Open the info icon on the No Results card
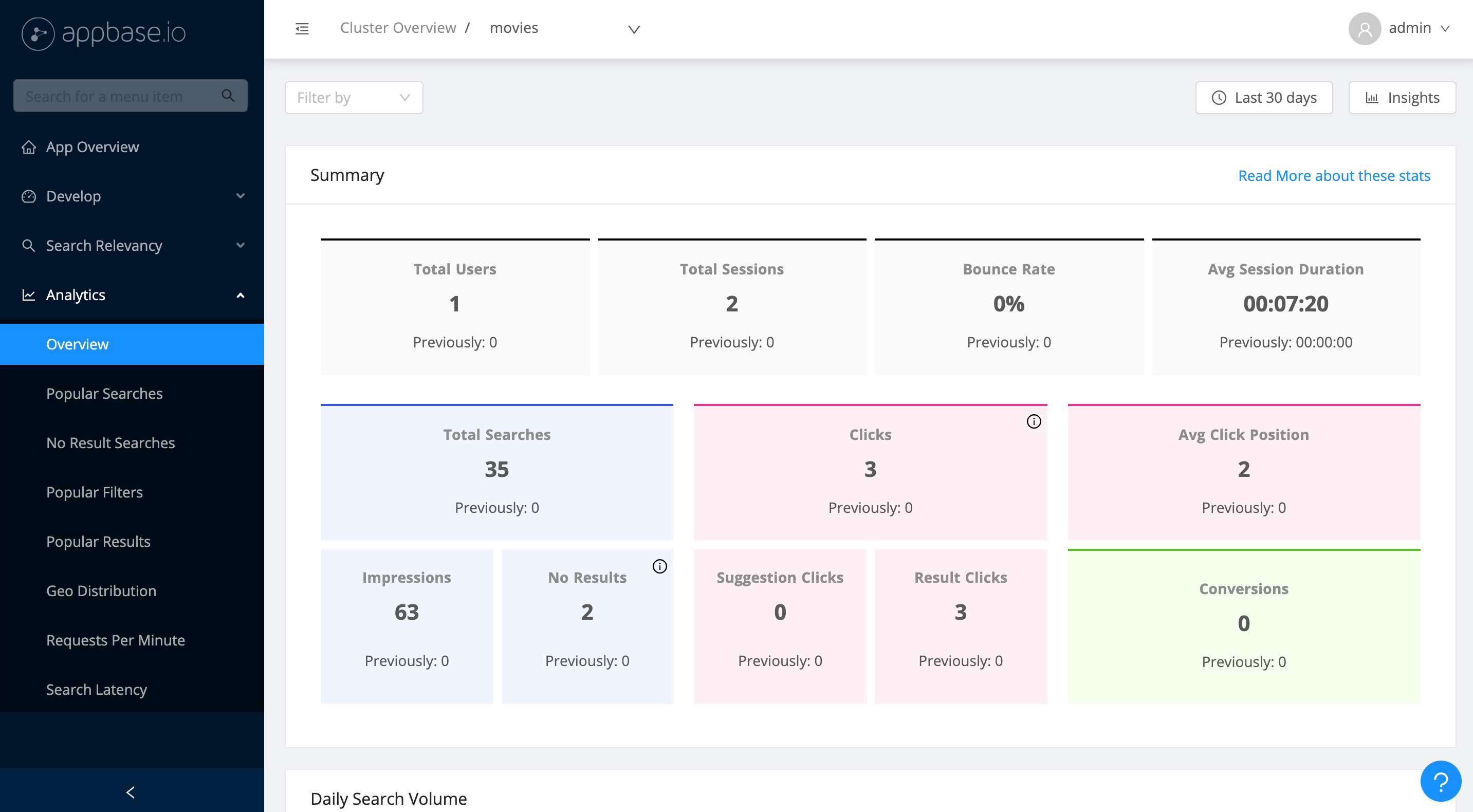The image size is (1473, 812). [660, 567]
